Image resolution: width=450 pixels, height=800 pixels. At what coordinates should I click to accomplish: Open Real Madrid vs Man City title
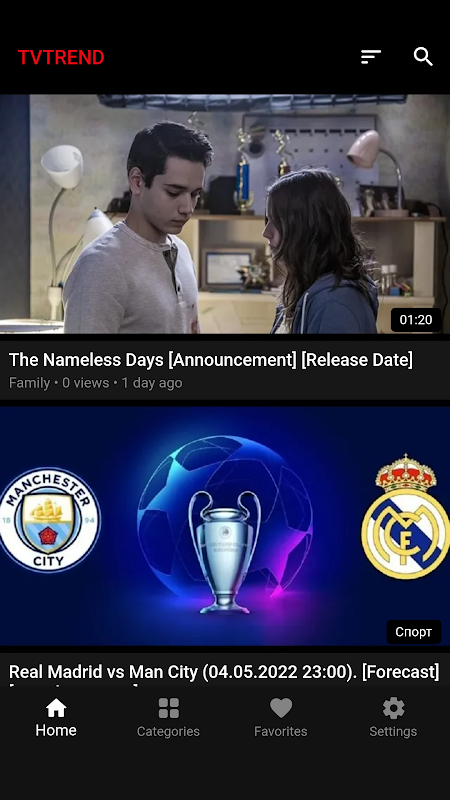[x=224, y=672]
